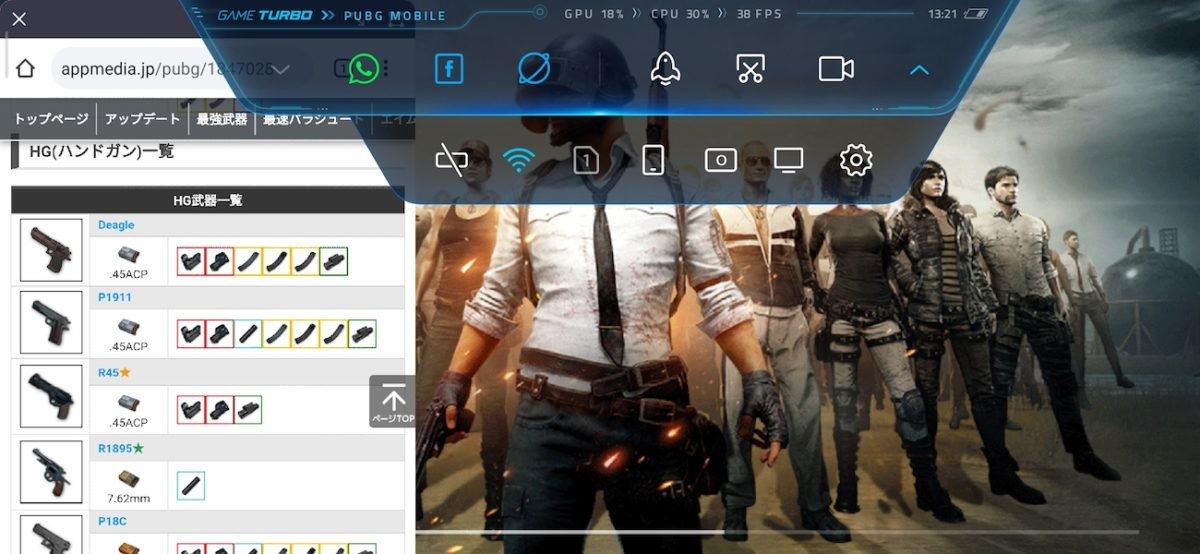The width and height of the screenshot is (1200, 554).
Task: Click the browser home icon
Action: pos(26,69)
